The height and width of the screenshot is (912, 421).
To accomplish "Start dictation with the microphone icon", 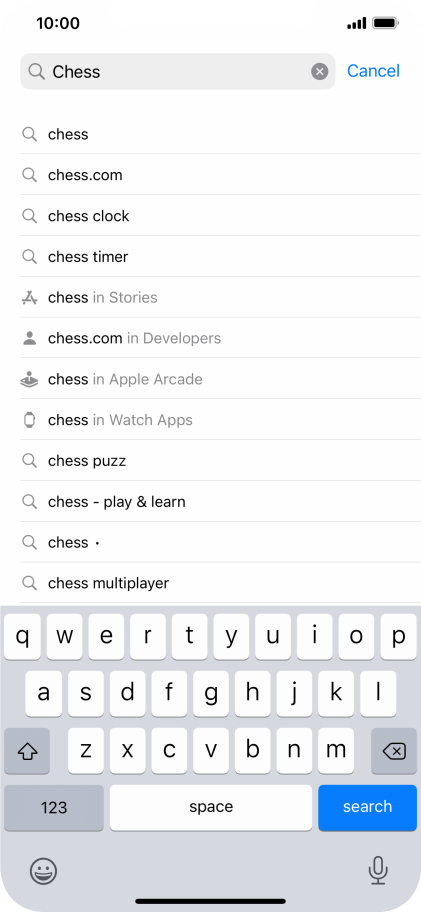I will pos(378,871).
